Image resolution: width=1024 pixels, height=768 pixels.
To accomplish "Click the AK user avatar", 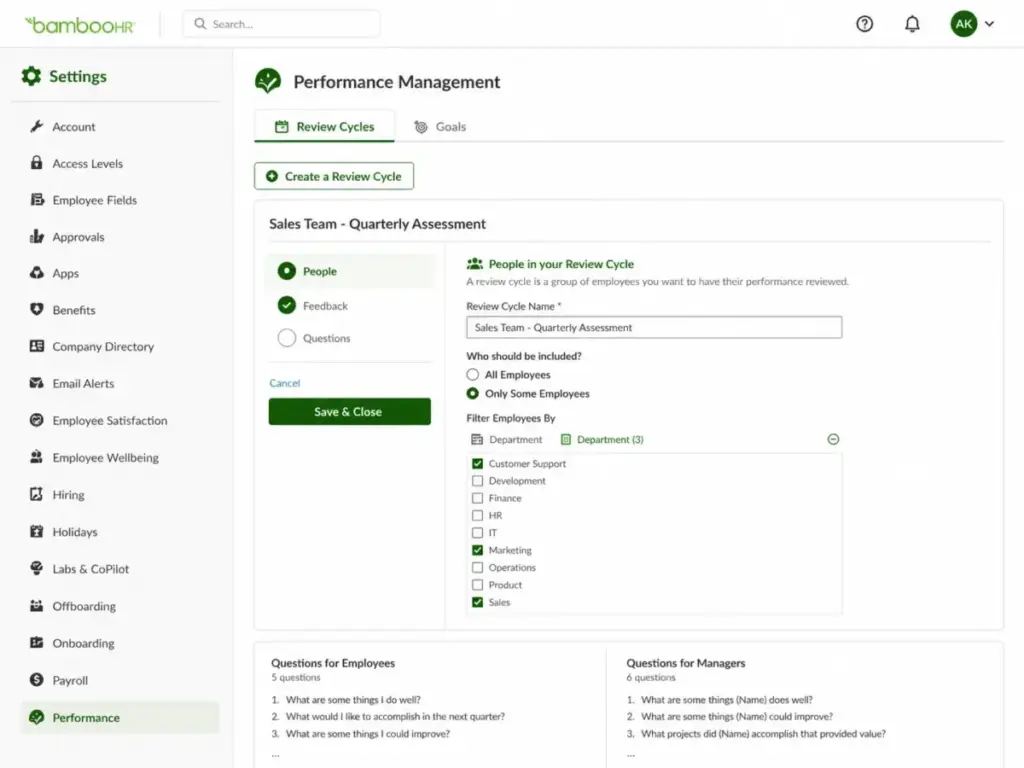I will pyautogui.click(x=964, y=24).
